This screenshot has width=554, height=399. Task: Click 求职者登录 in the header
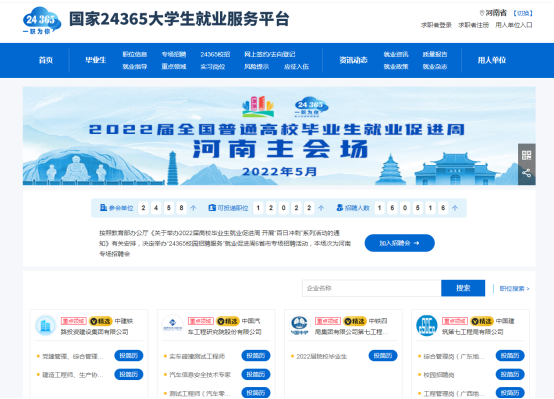tap(436, 25)
